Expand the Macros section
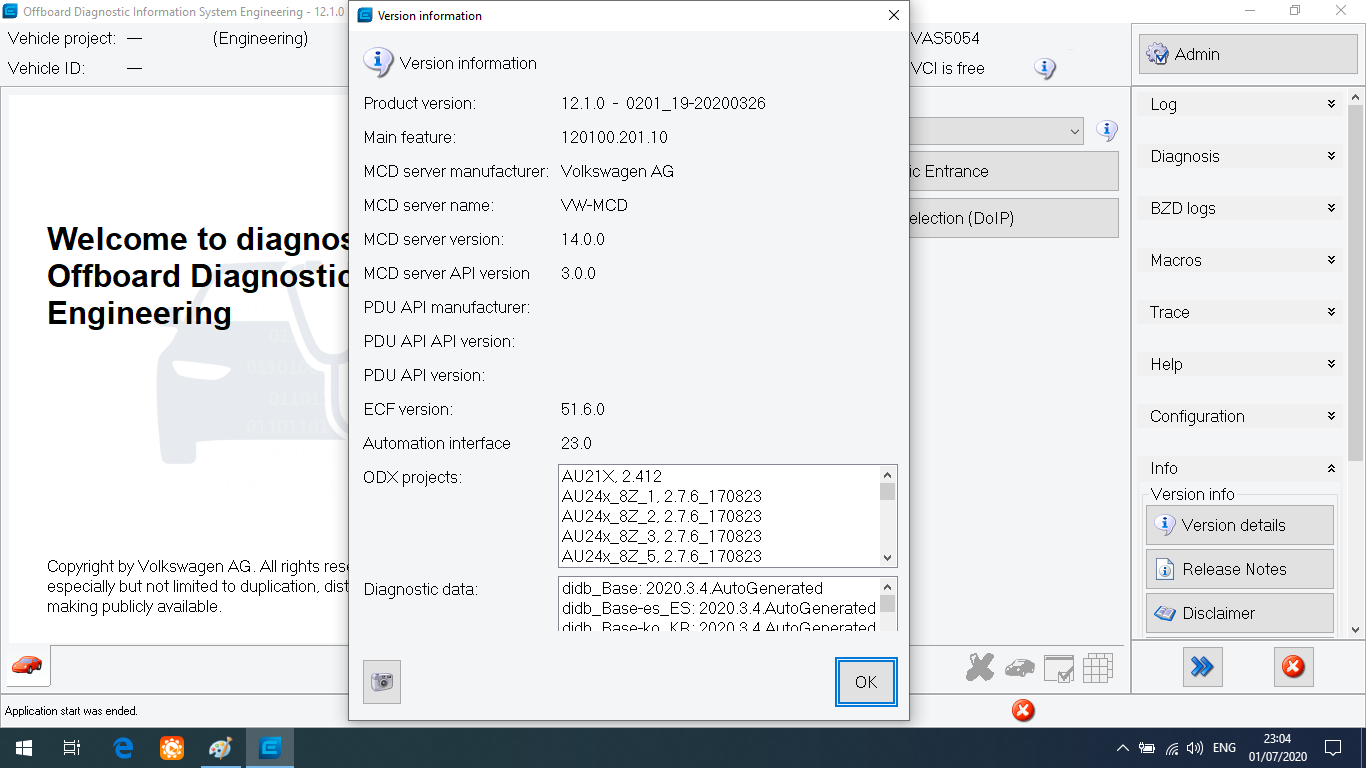 [x=1240, y=260]
